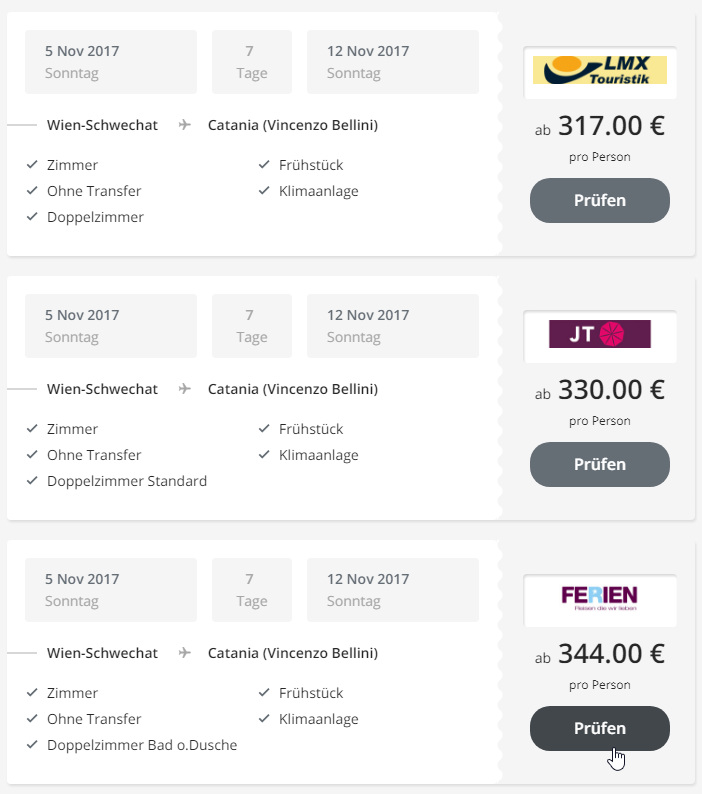Click the airplane icon in the 344.00 € offer

185,653
